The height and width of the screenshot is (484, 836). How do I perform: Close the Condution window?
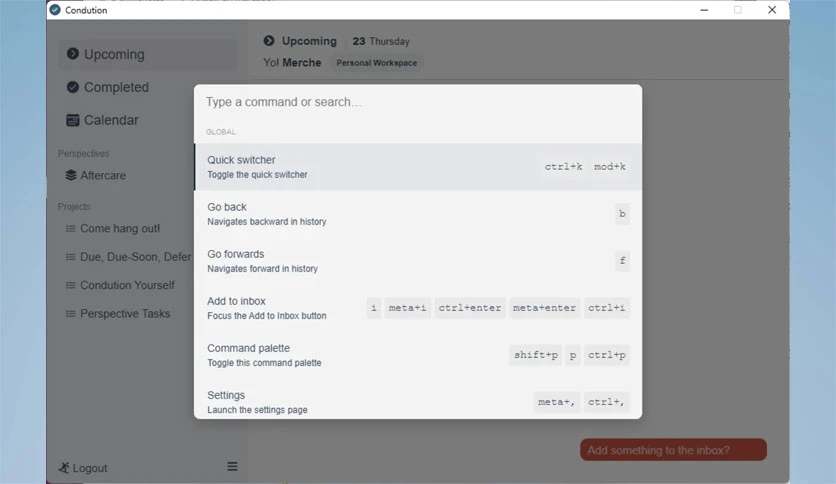click(772, 10)
